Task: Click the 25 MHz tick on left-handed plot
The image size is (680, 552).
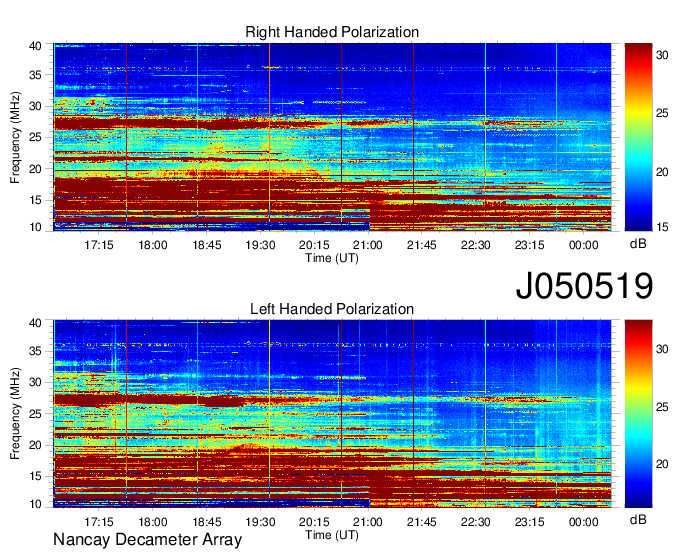Action: 35,414
